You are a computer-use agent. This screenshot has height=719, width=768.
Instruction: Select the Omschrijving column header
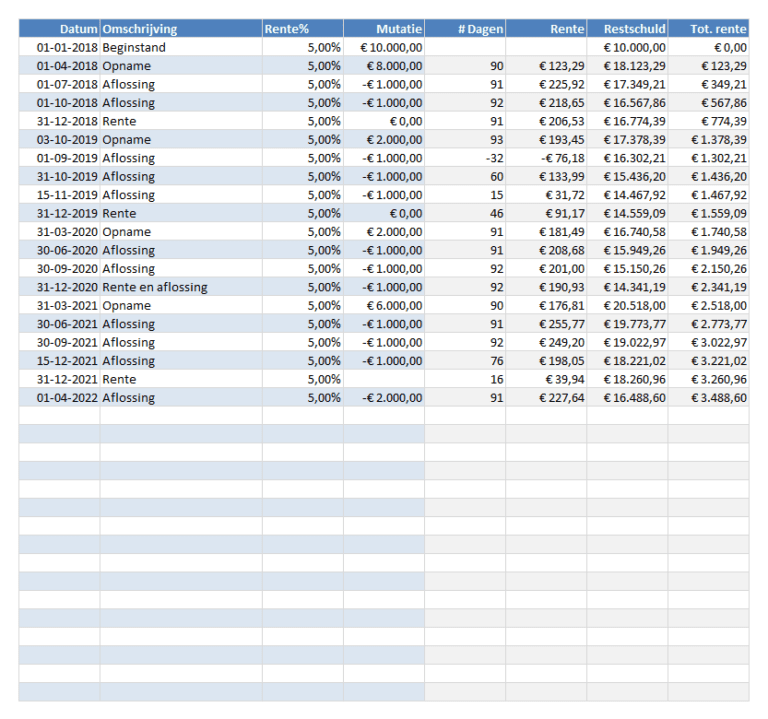139,29
